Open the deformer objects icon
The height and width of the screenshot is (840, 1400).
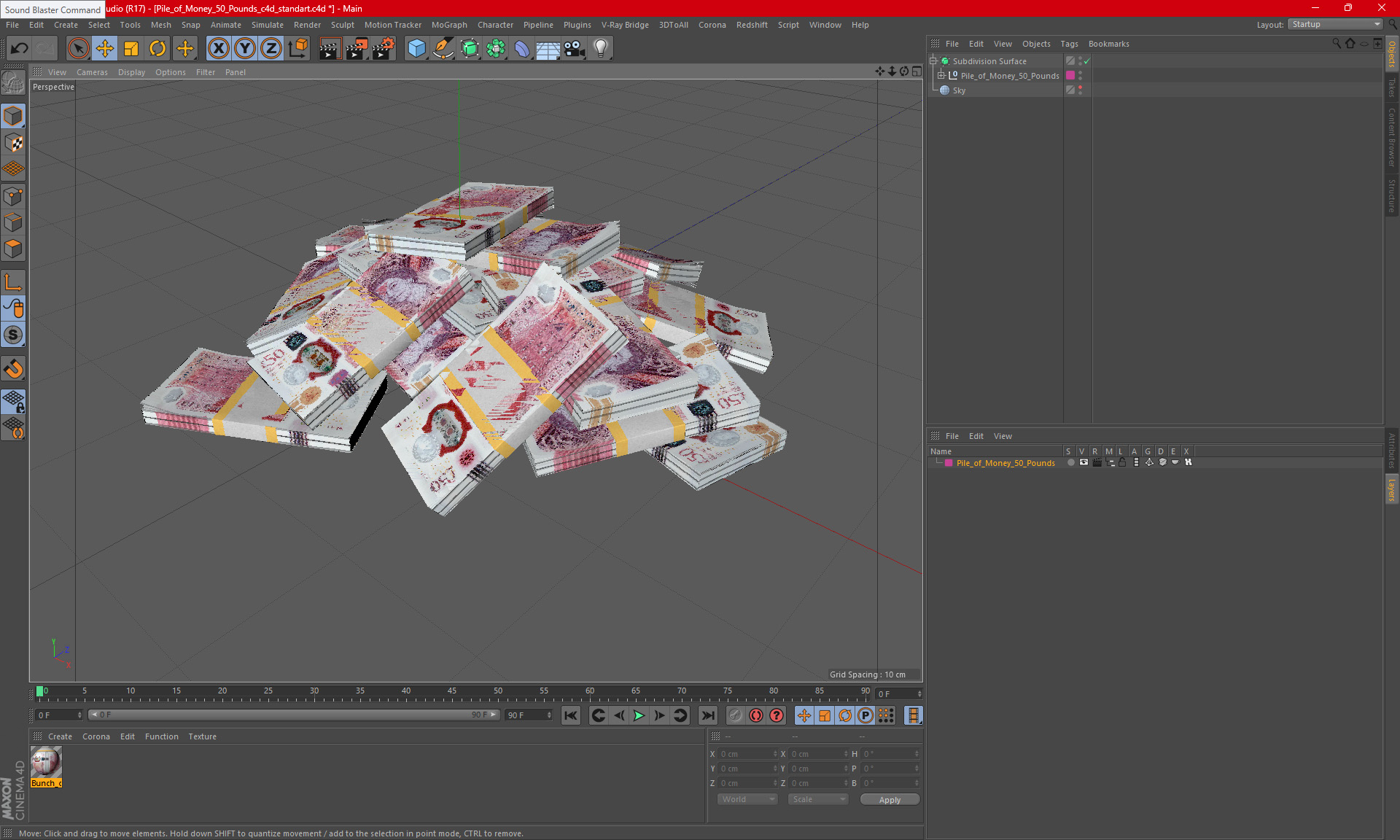click(522, 49)
